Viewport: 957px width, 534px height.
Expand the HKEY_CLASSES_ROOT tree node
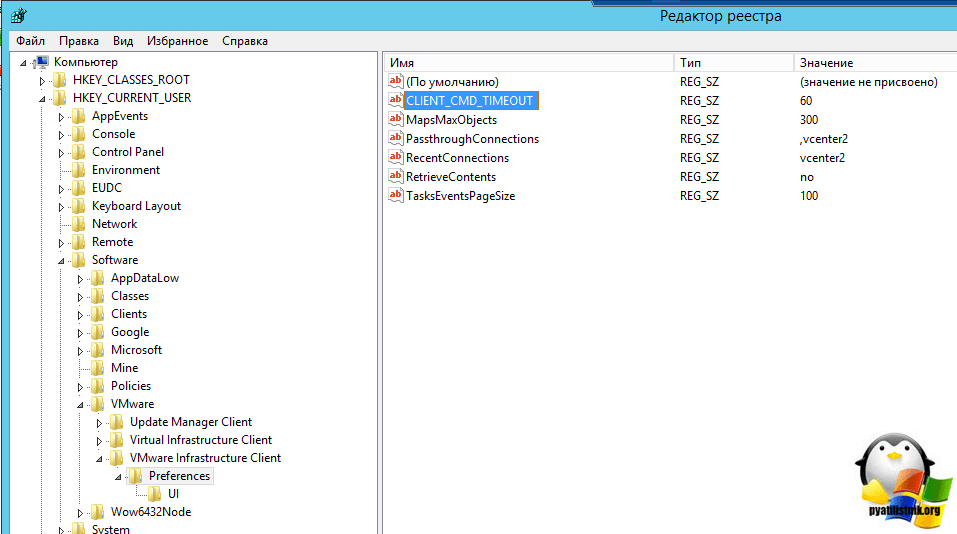[x=42, y=80]
